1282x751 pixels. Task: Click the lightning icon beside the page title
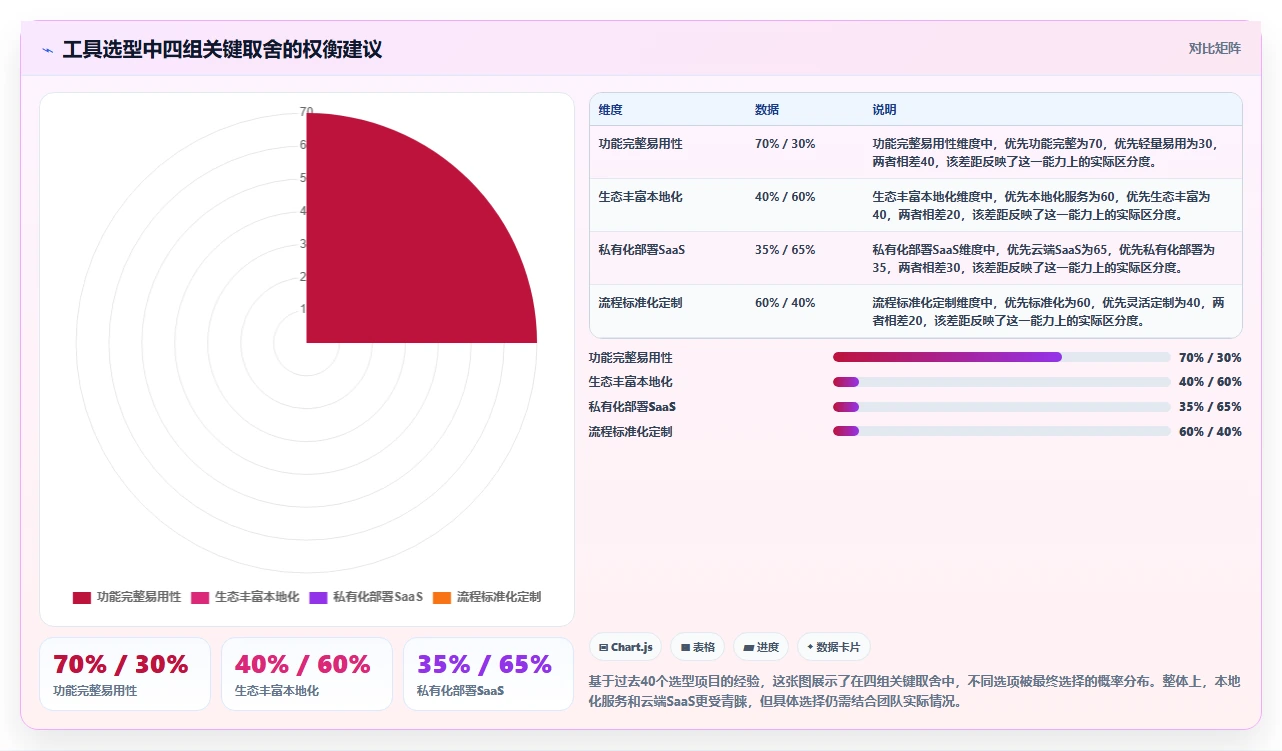48,50
